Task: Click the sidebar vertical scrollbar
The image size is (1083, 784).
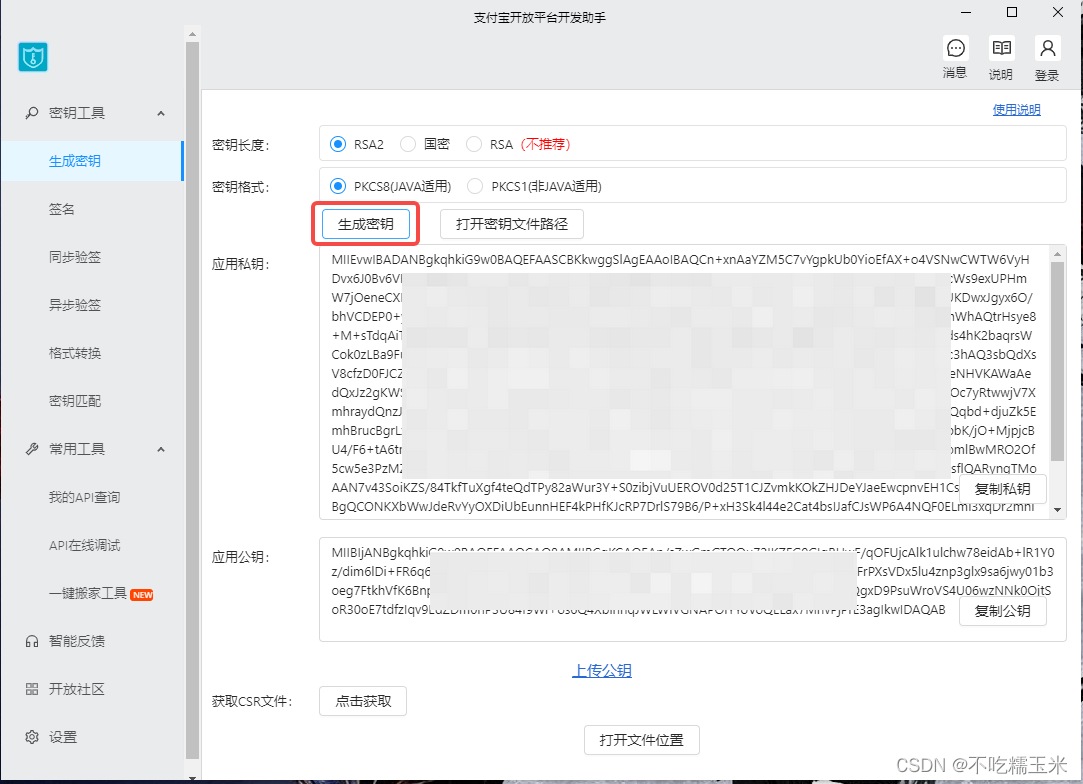Action: point(192,401)
